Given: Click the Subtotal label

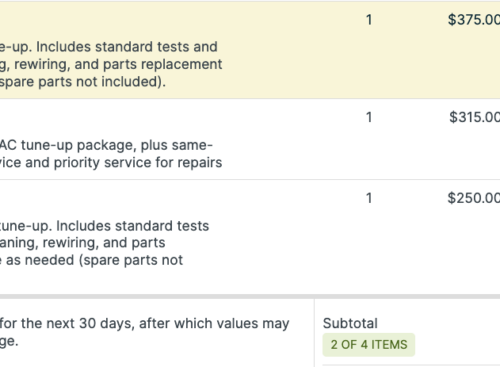Looking at the screenshot, I should tap(350, 323).
